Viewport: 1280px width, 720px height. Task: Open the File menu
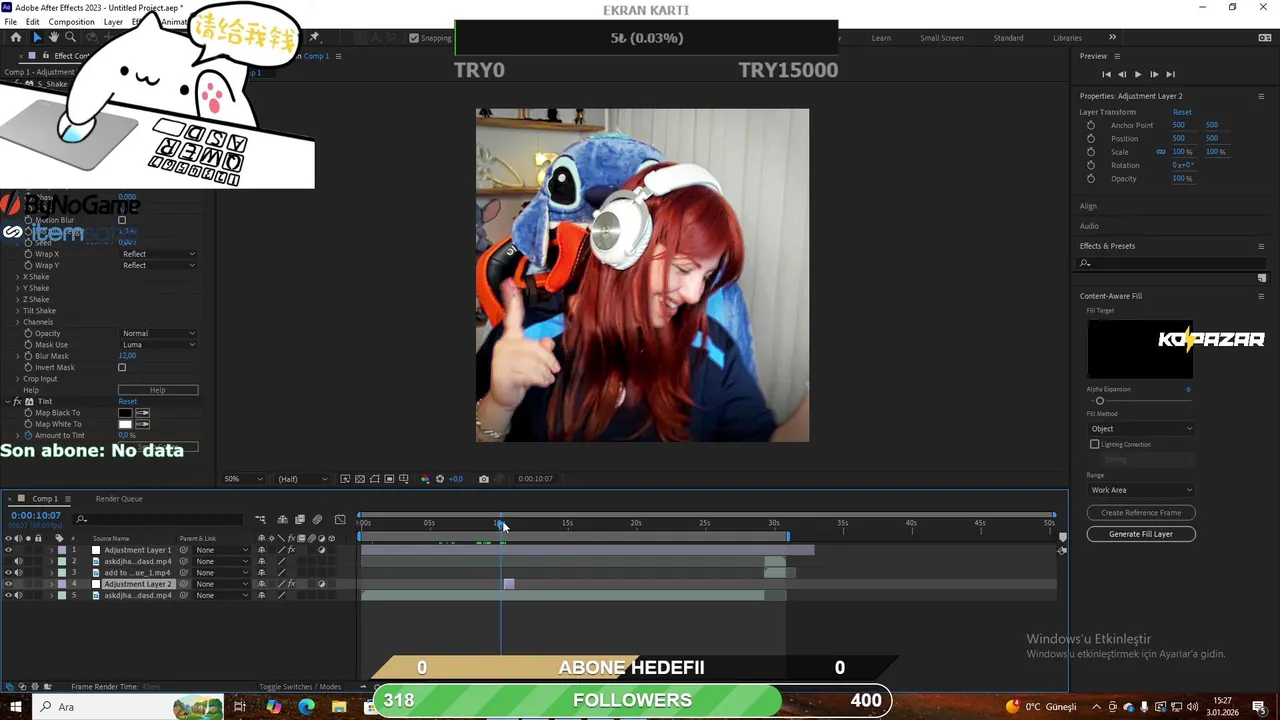[10, 22]
